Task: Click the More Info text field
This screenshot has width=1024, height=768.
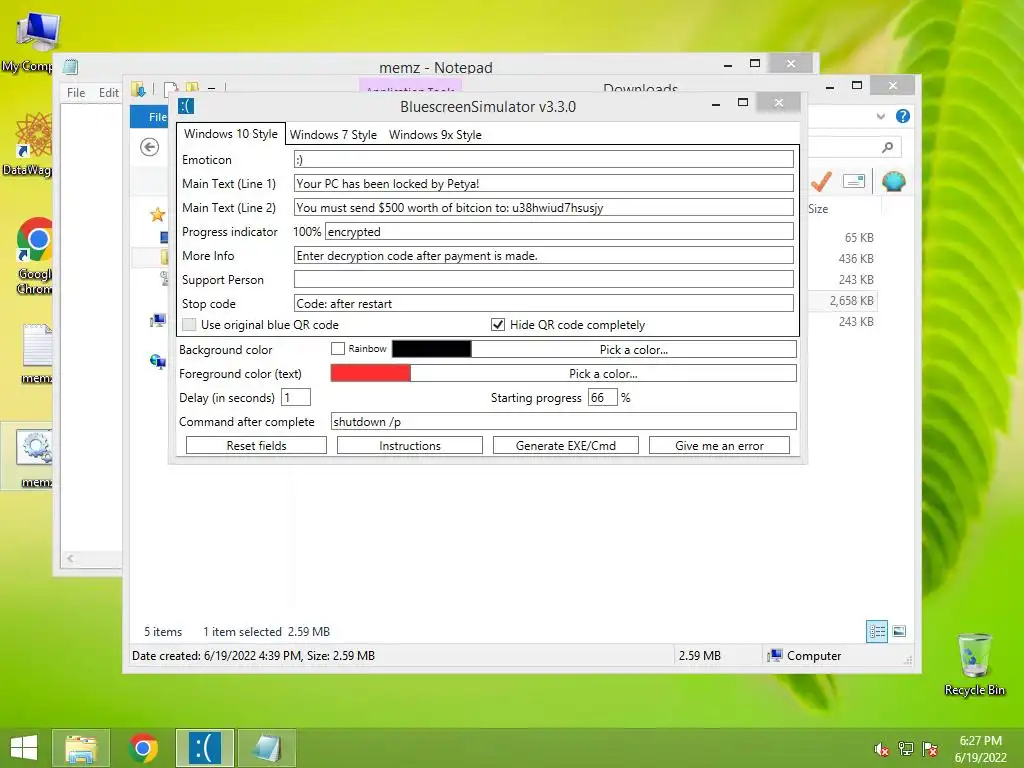Action: coord(543,255)
